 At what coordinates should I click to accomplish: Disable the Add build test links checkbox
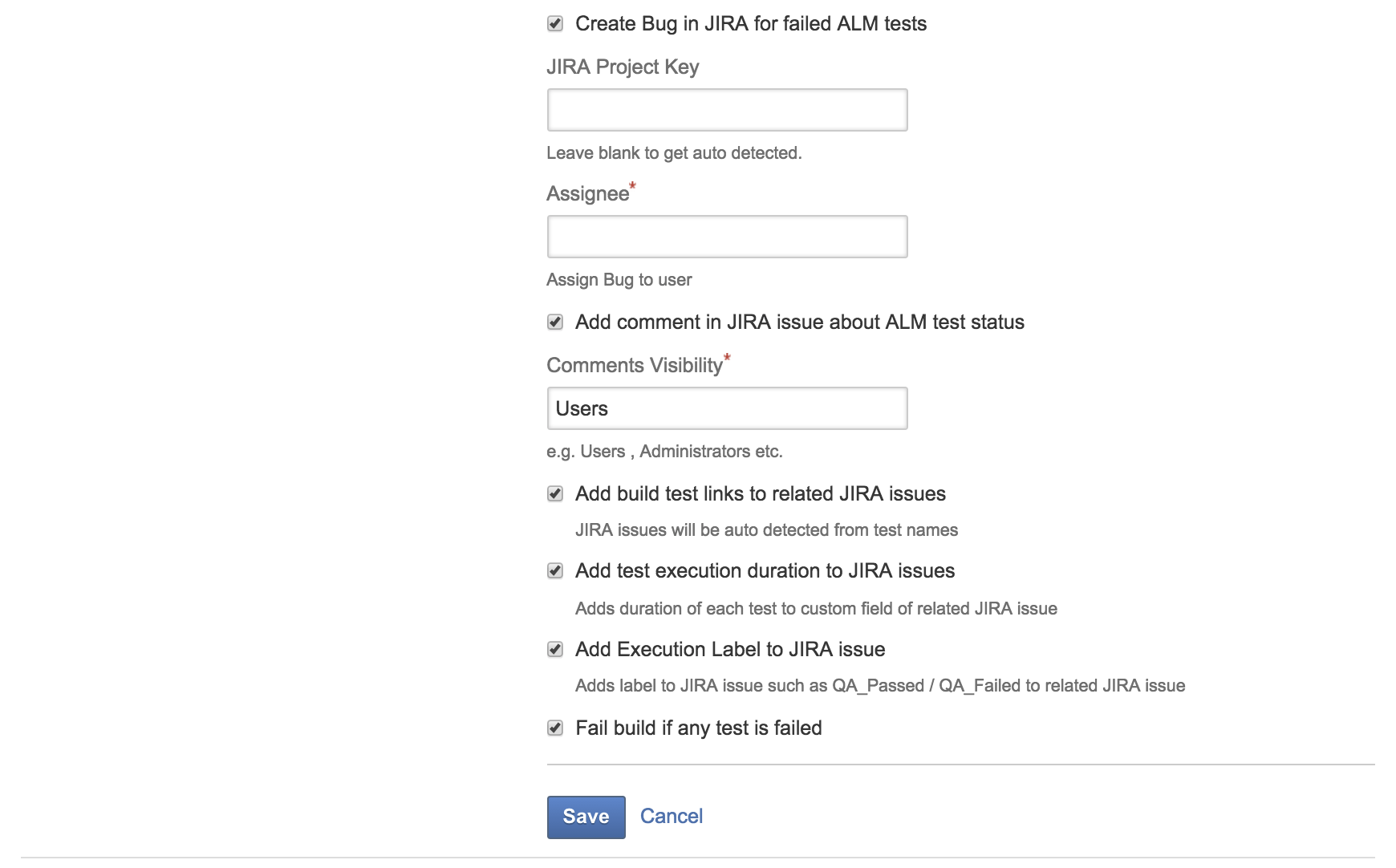[x=555, y=494]
